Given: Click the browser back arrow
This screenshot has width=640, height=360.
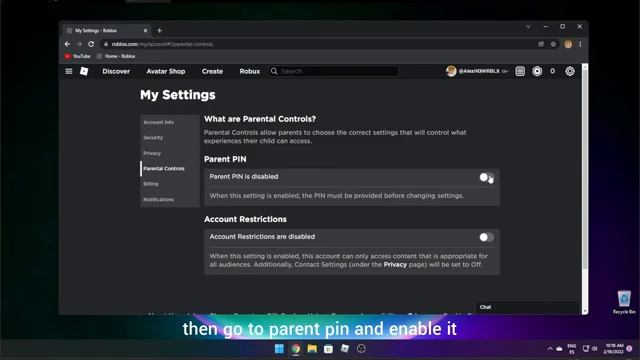Looking at the screenshot, I should (x=67, y=44).
